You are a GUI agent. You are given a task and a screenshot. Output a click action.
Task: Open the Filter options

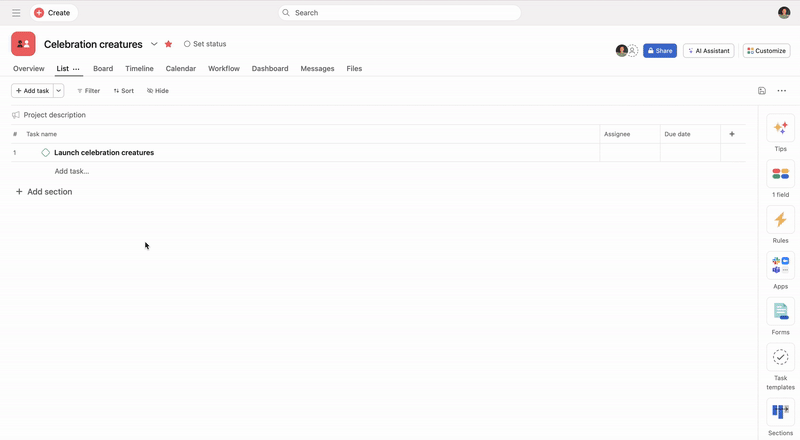pyautogui.click(x=88, y=91)
